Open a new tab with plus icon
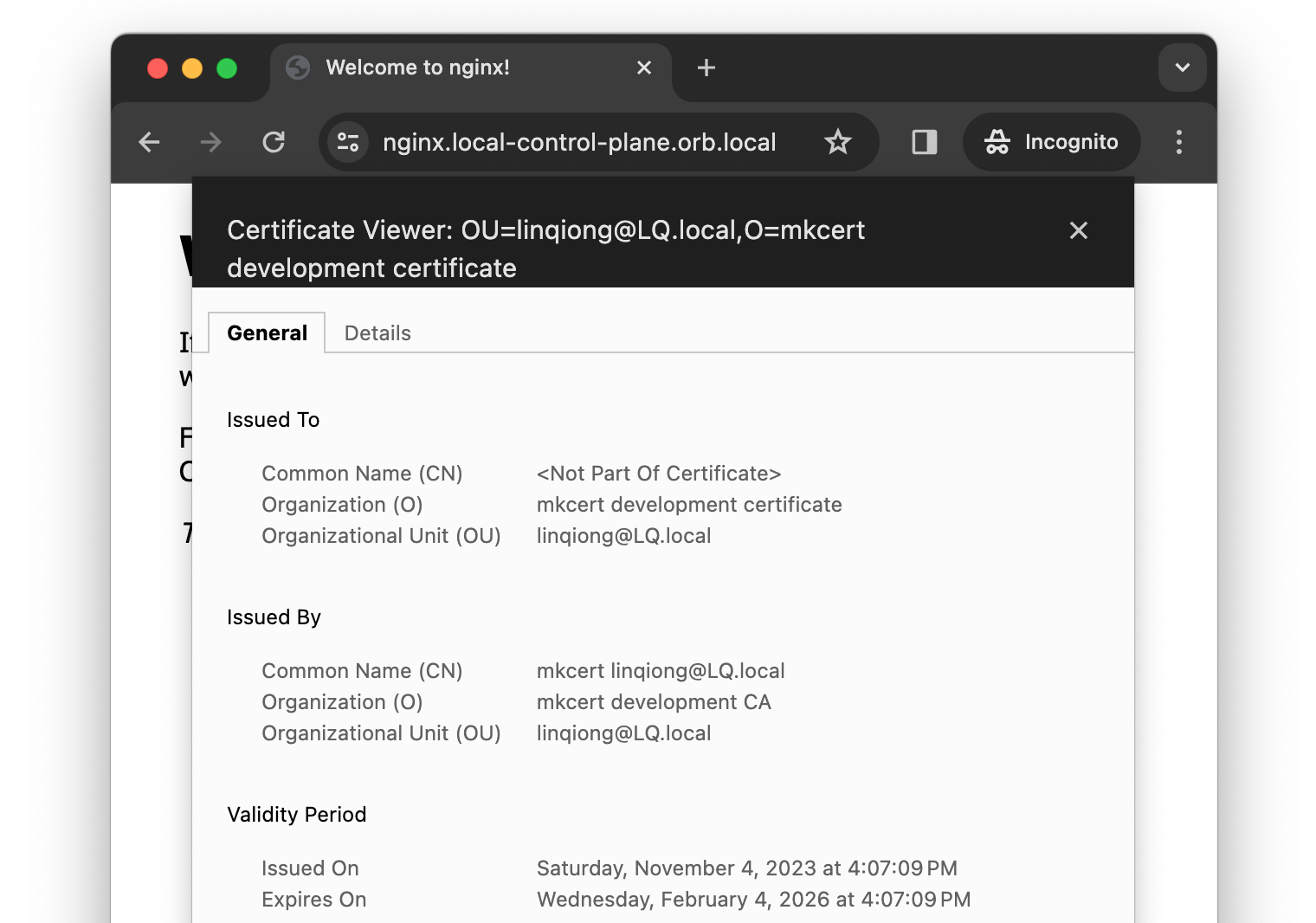Image resolution: width=1316 pixels, height=923 pixels. pos(706,68)
